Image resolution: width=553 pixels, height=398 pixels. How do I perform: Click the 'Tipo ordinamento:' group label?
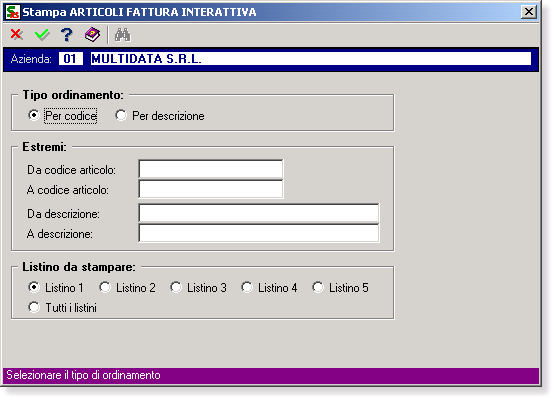click(x=73, y=95)
